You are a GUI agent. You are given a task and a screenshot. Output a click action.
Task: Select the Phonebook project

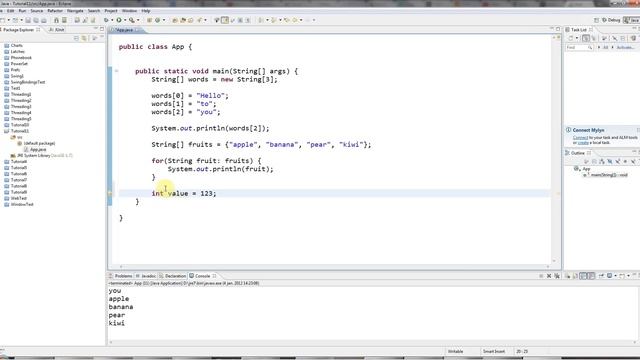click(18, 58)
